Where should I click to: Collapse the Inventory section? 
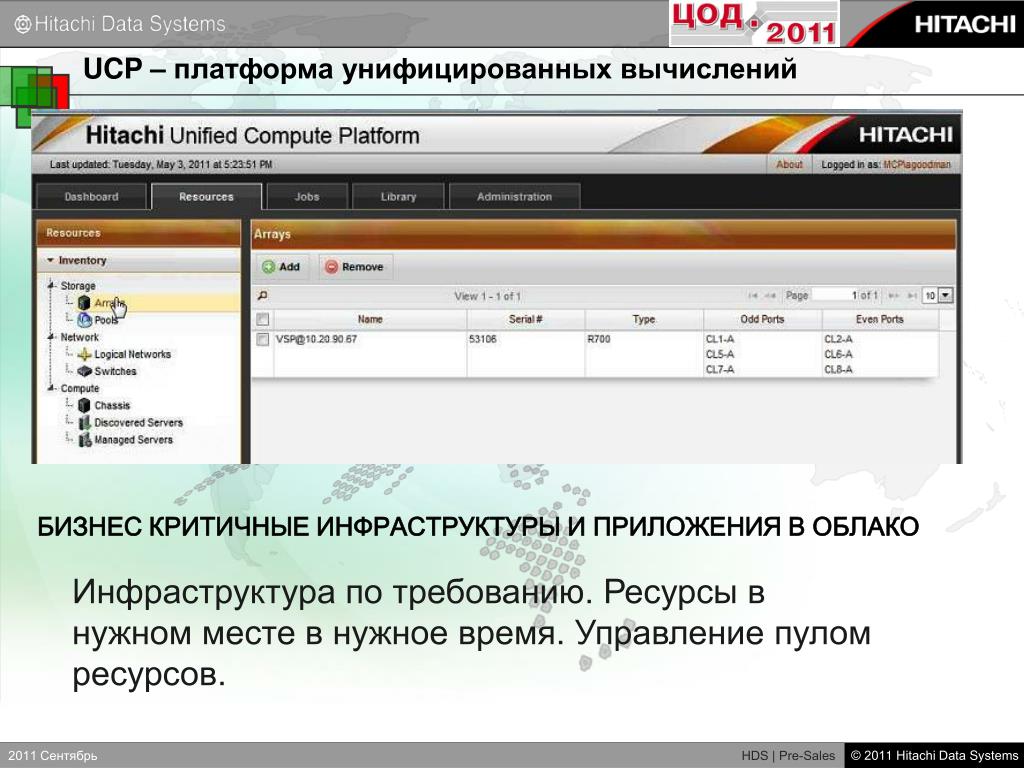point(50,260)
